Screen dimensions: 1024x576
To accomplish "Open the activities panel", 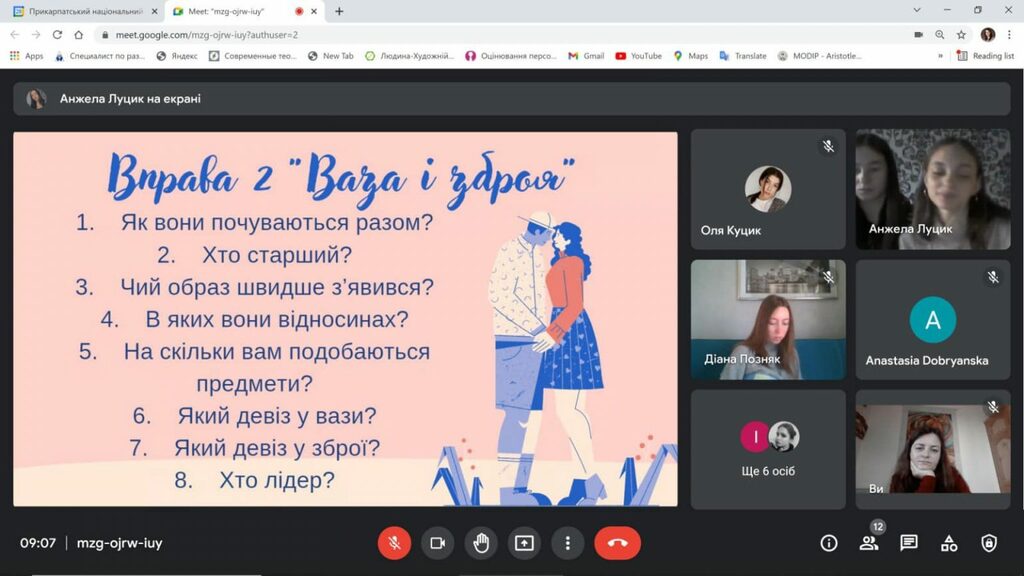I will tap(949, 543).
